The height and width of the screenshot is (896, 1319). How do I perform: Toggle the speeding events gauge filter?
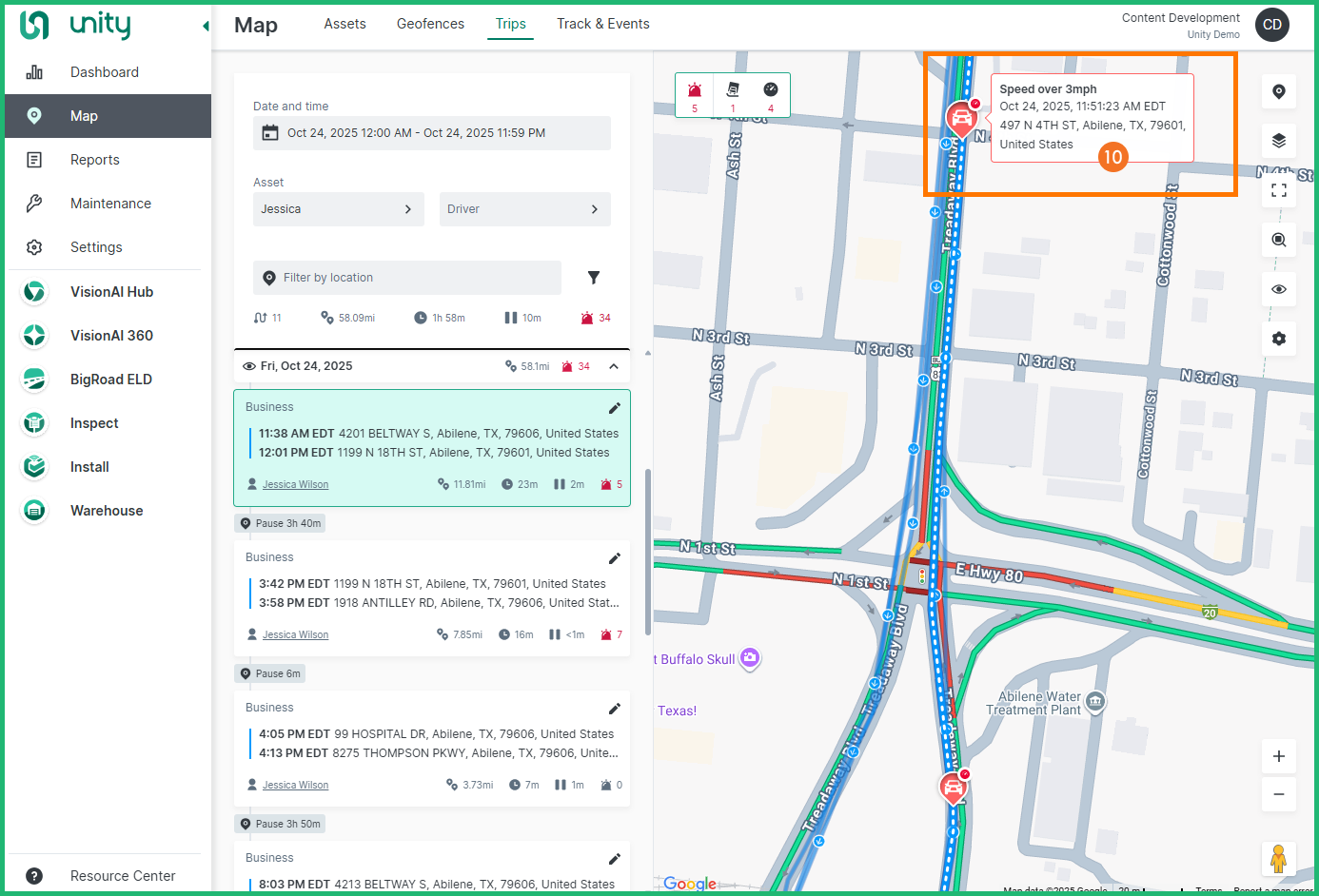coord(770,92)
